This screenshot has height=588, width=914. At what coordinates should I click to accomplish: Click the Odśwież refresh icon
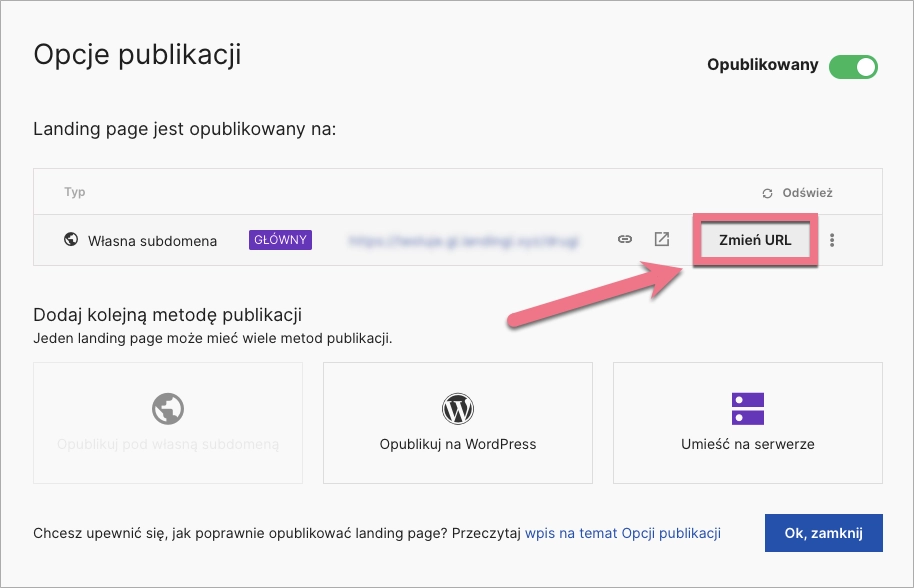tap(768, 193)
